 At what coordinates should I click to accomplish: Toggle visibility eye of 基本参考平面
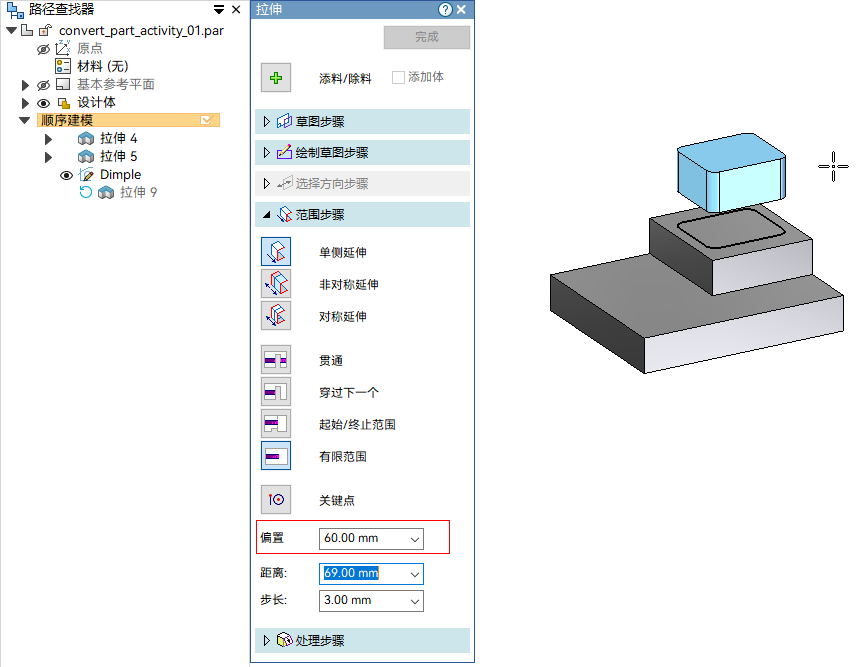click(x=43, y=85)
